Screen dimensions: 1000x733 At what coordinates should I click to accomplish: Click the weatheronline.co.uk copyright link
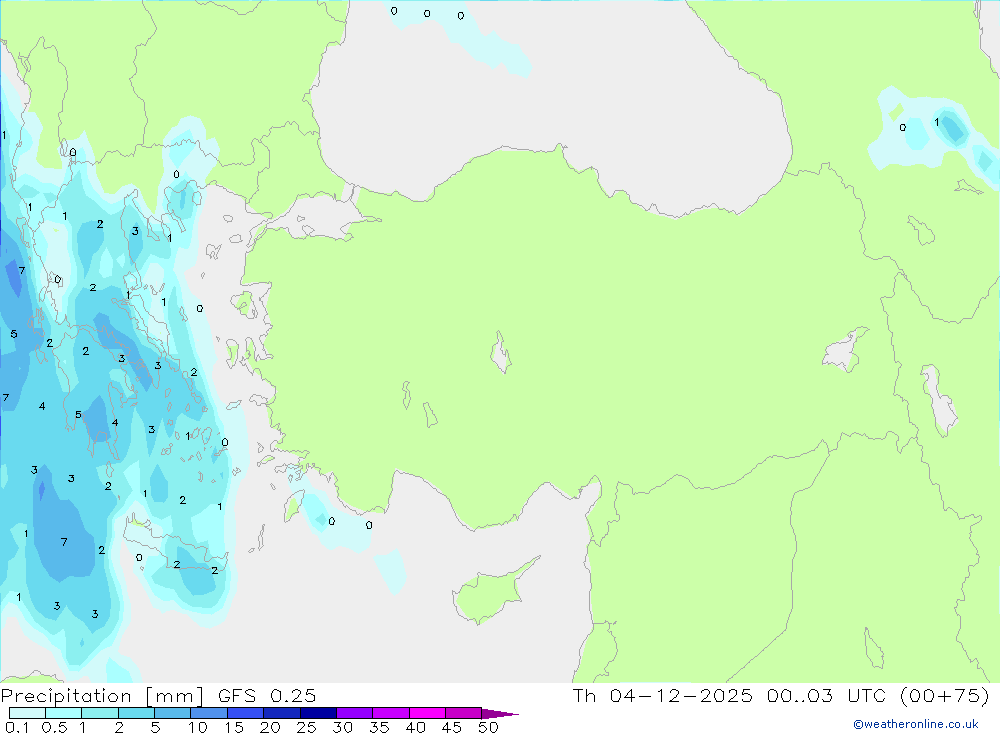coord(916,724)
